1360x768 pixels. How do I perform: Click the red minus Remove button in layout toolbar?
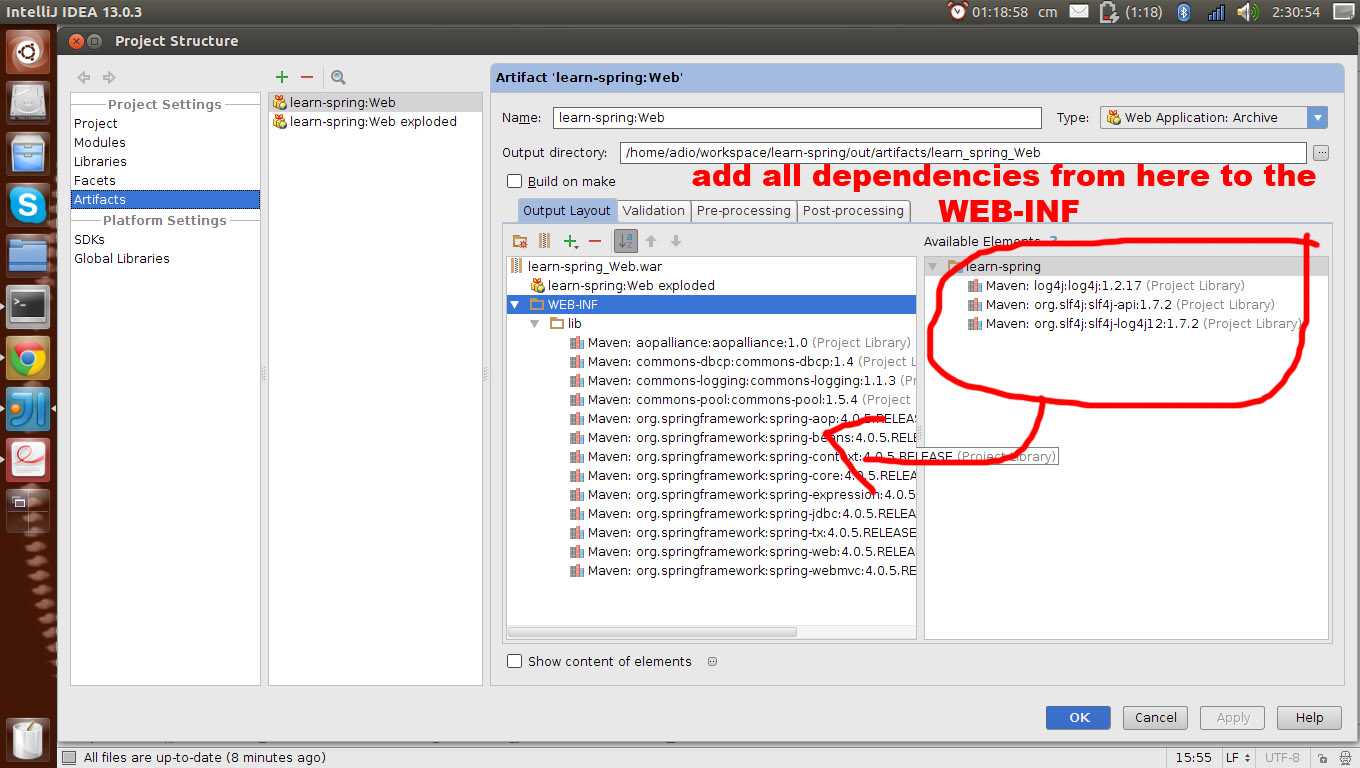[595, 241]
